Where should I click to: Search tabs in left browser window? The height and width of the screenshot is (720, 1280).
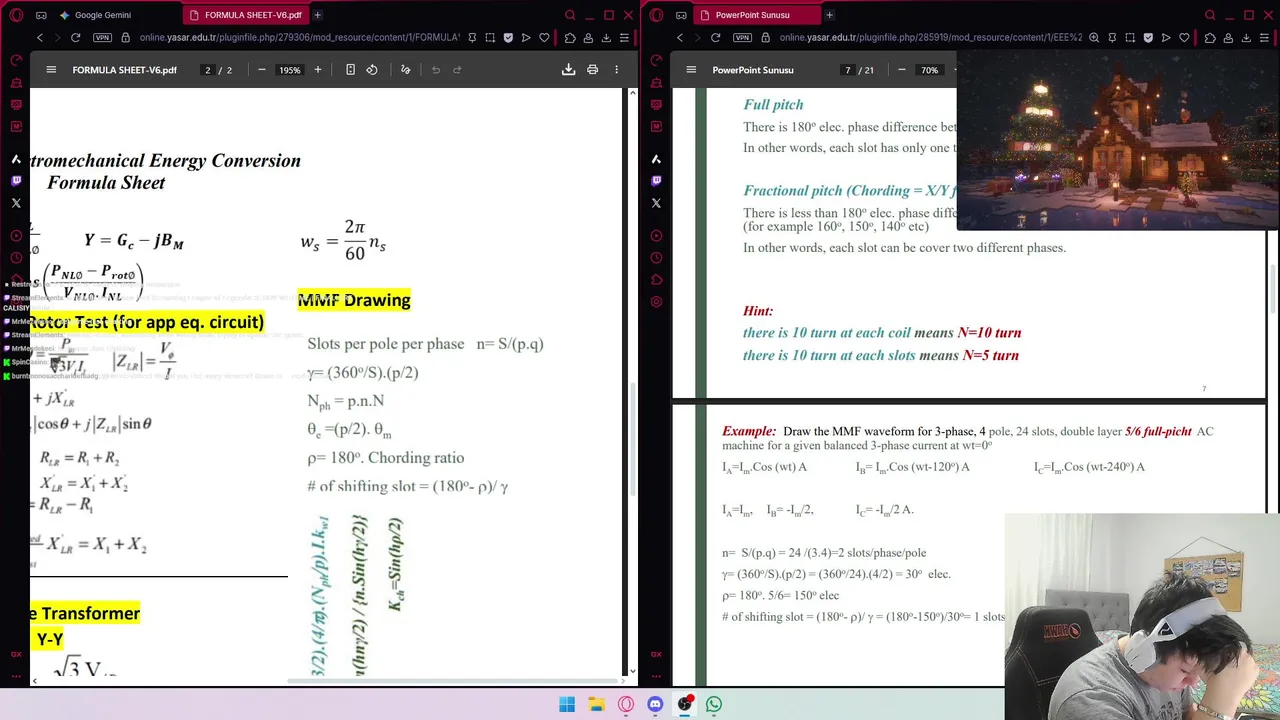coord(570,15)
